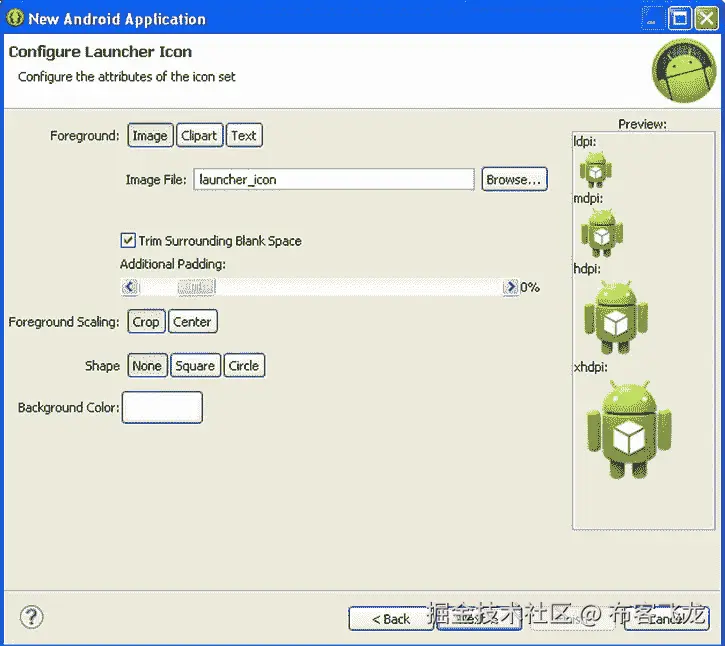Minimize the New Android Application window

[652, 18]
